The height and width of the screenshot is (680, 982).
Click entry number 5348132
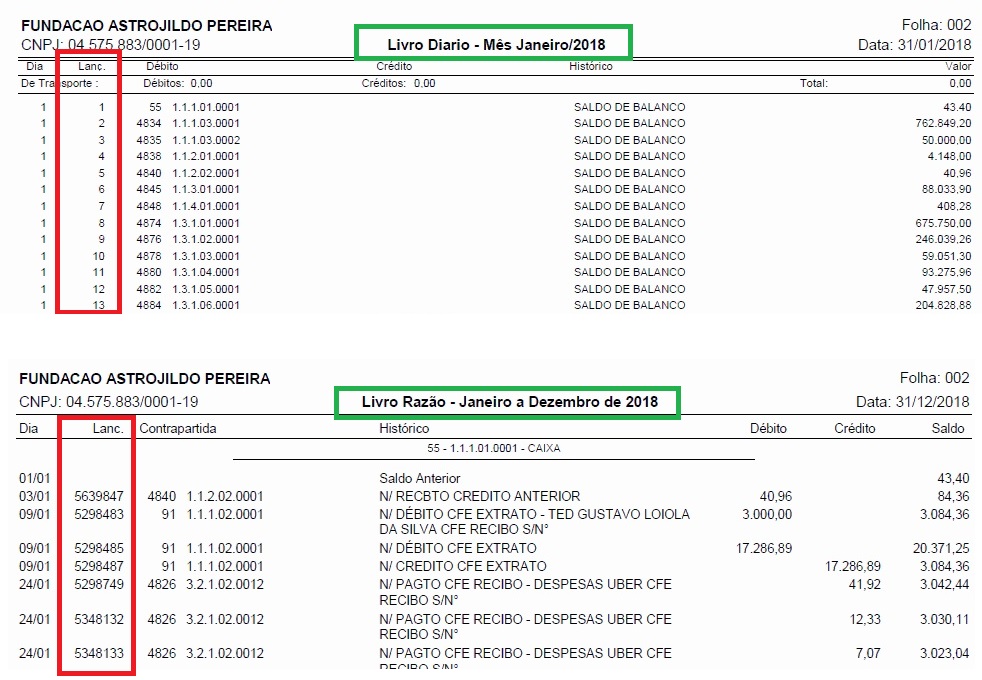point(99,620)
